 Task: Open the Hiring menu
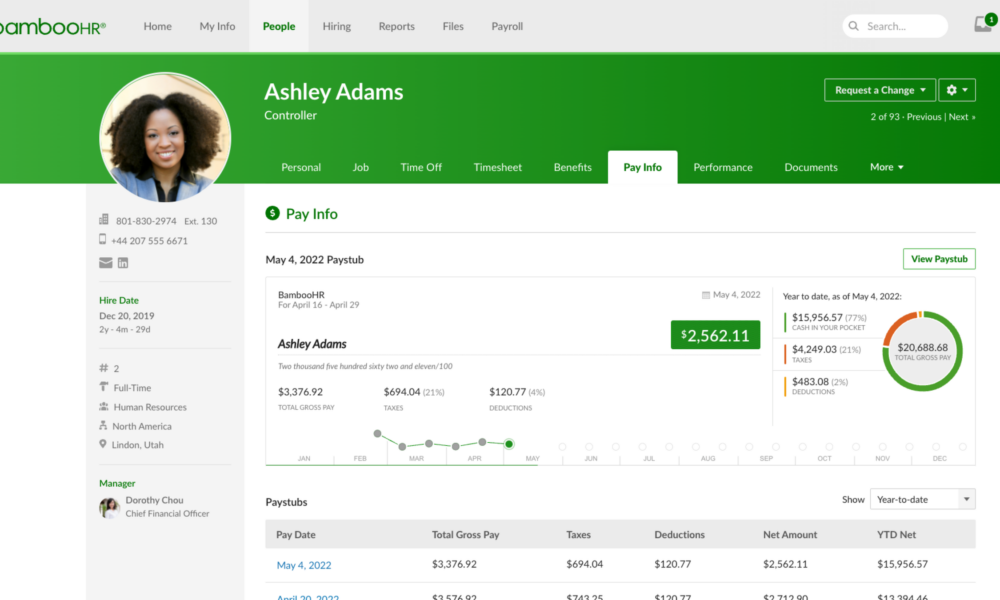(337, 26)
